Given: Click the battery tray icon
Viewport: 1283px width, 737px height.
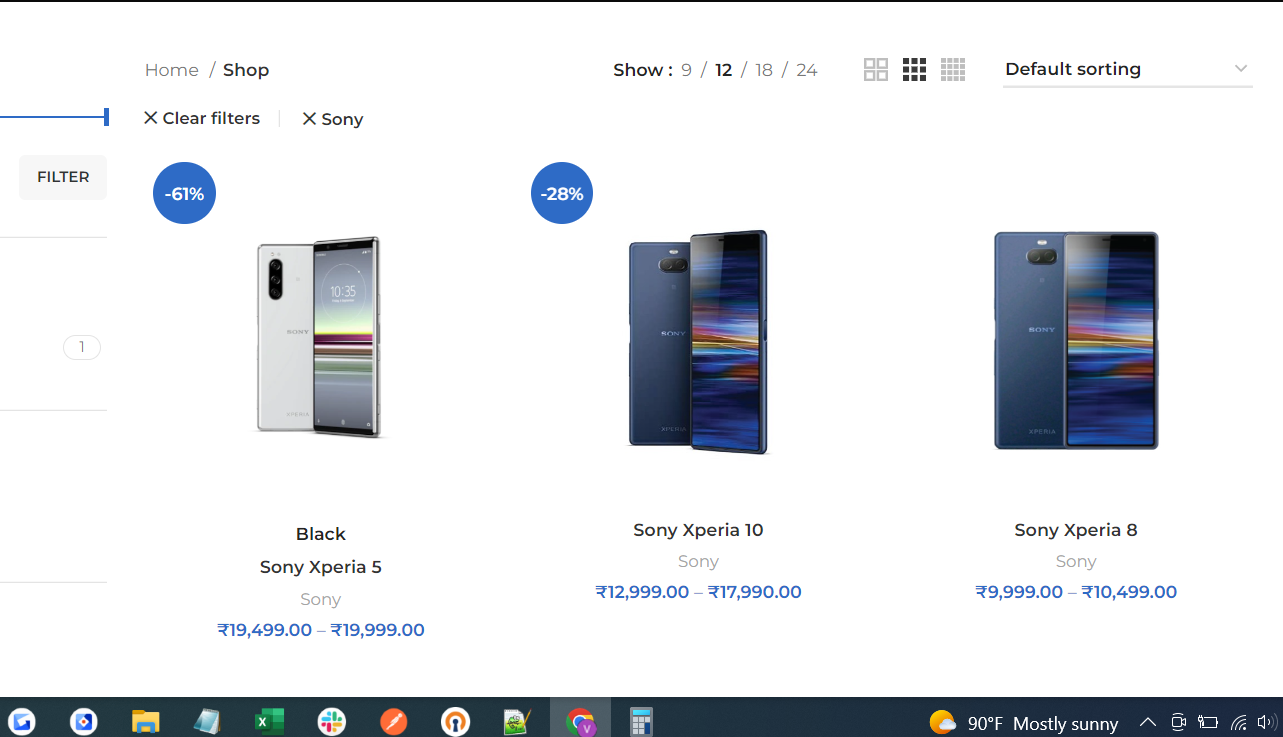Looking at the screenshot, I should click(x=1208, y=722).
